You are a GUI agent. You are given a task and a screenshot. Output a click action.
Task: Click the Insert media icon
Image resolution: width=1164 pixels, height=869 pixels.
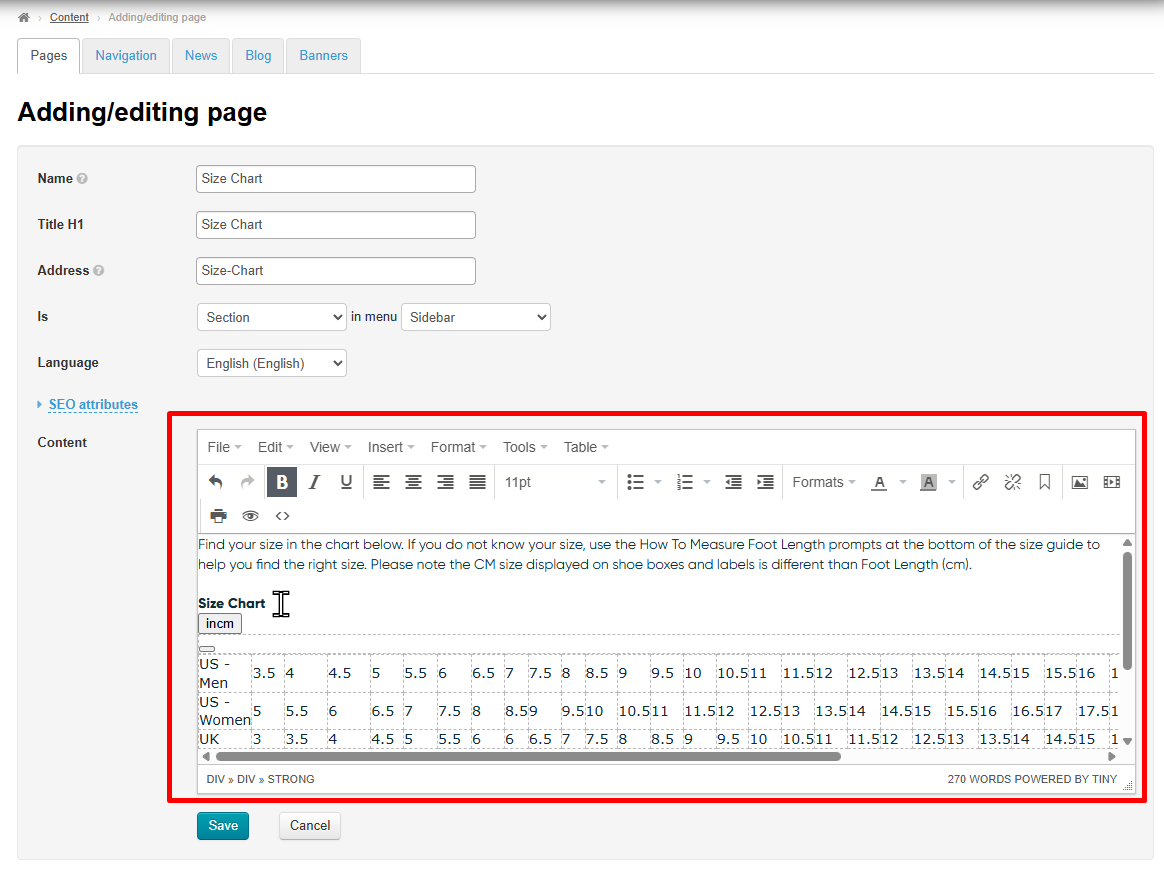(x=1111, y=482)
